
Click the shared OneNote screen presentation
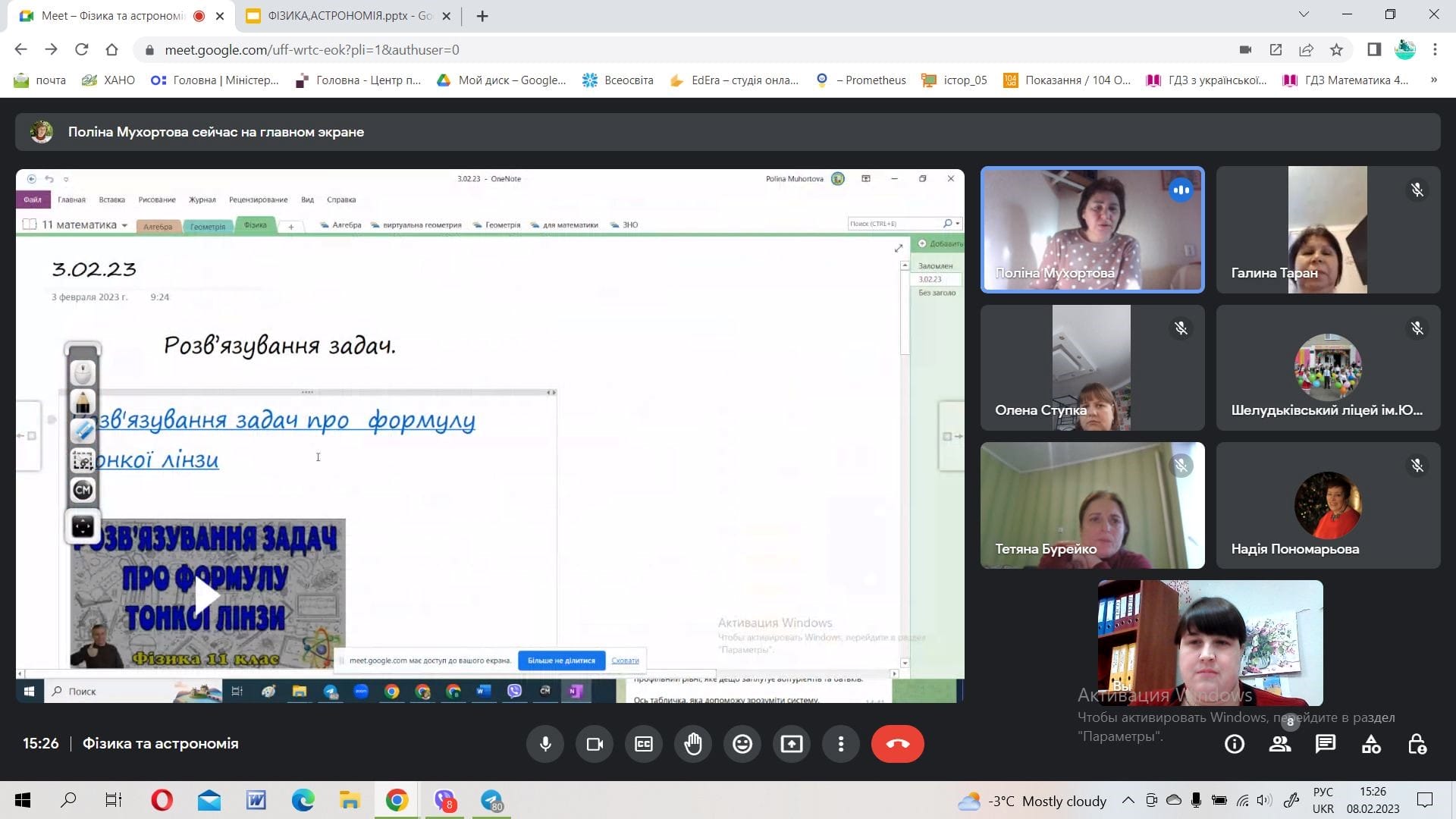[490, 435]
